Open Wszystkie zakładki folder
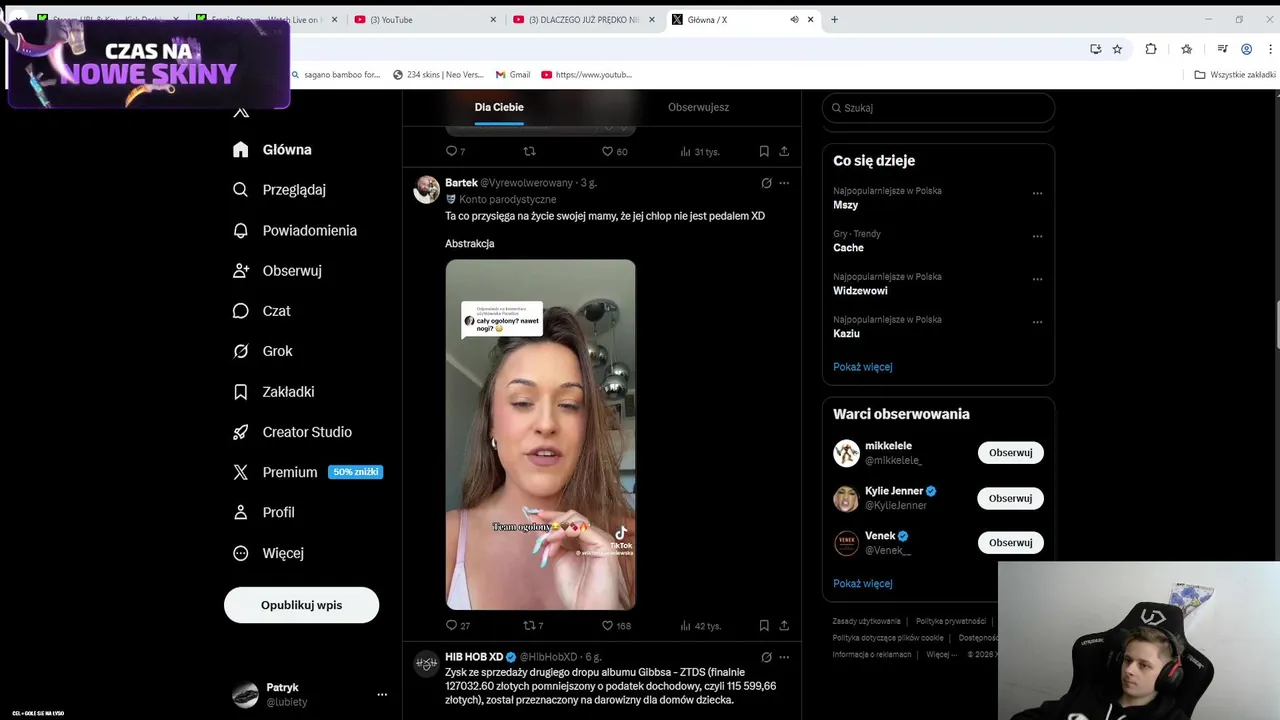The height and width of the screenshot is (720, 1280). 1235,74
